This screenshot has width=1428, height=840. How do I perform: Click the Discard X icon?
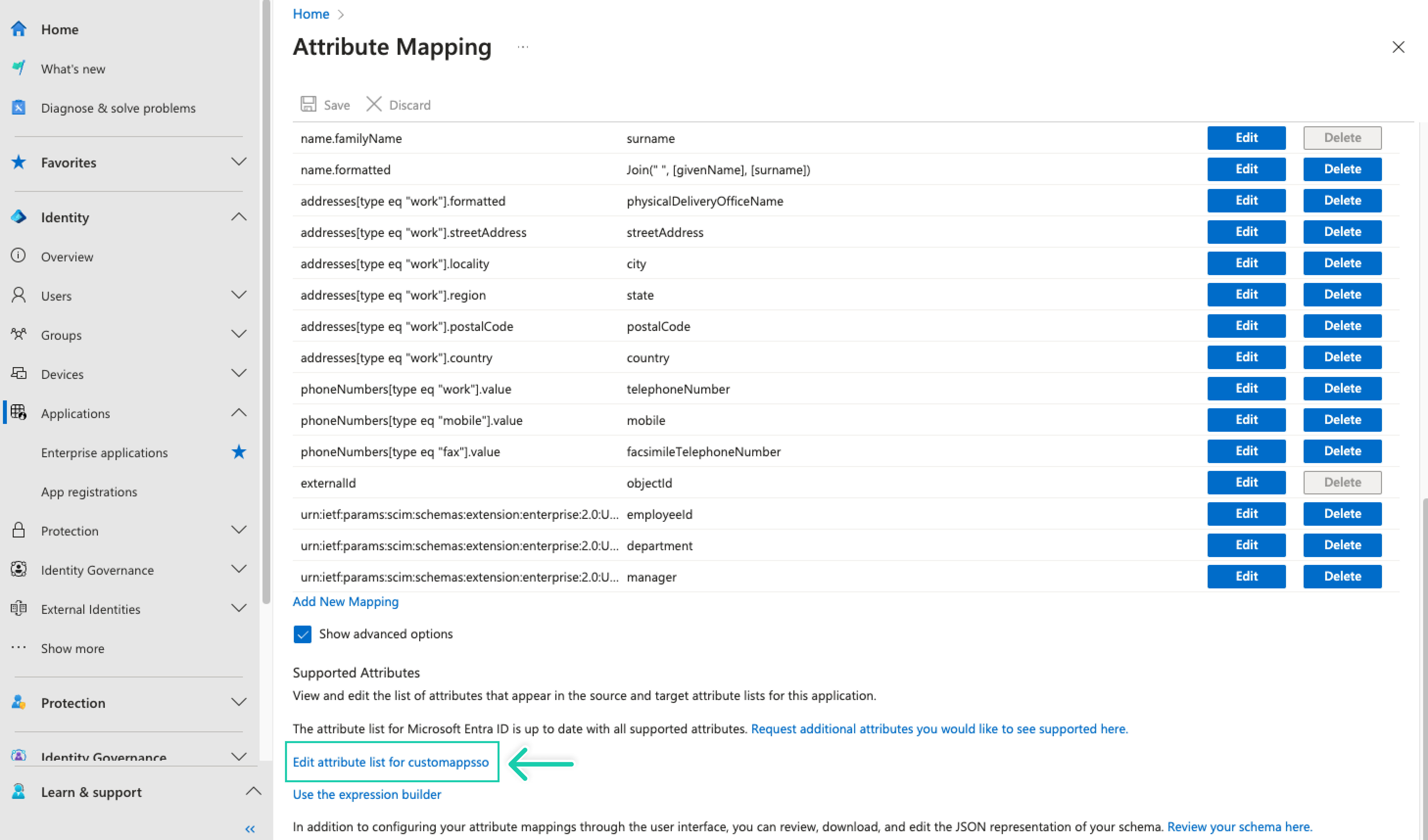(x=373, y=104)
